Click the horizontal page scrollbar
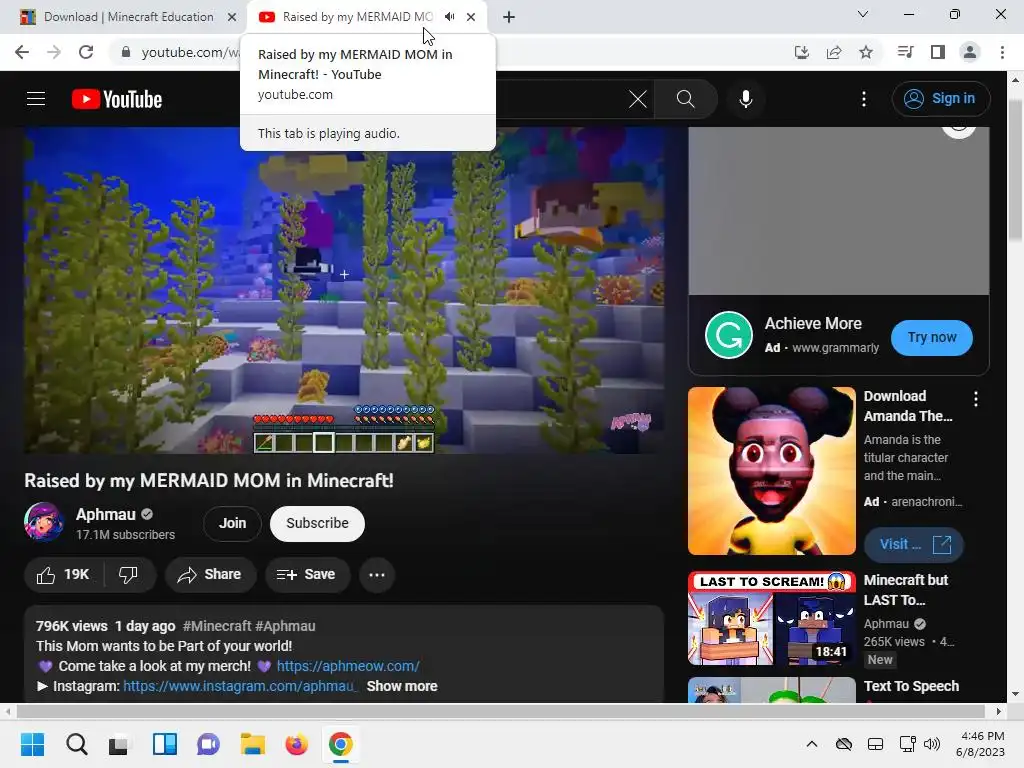 coord(500,711)
